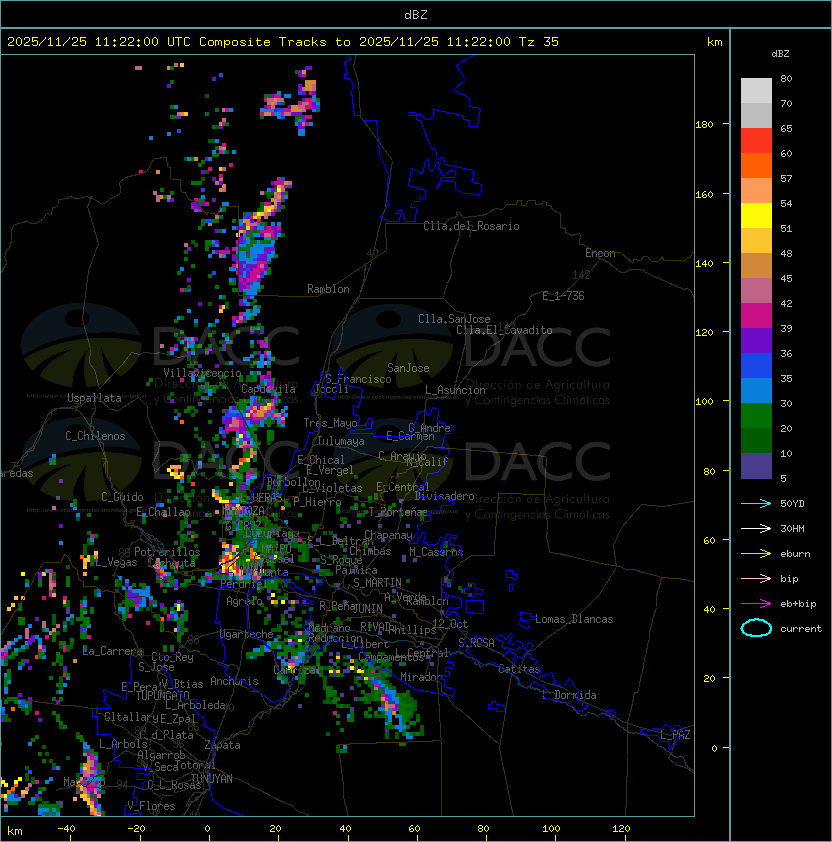Click the 'Clla.El_Cavadito' map label
832x842 pixels.
coord(504,330)
